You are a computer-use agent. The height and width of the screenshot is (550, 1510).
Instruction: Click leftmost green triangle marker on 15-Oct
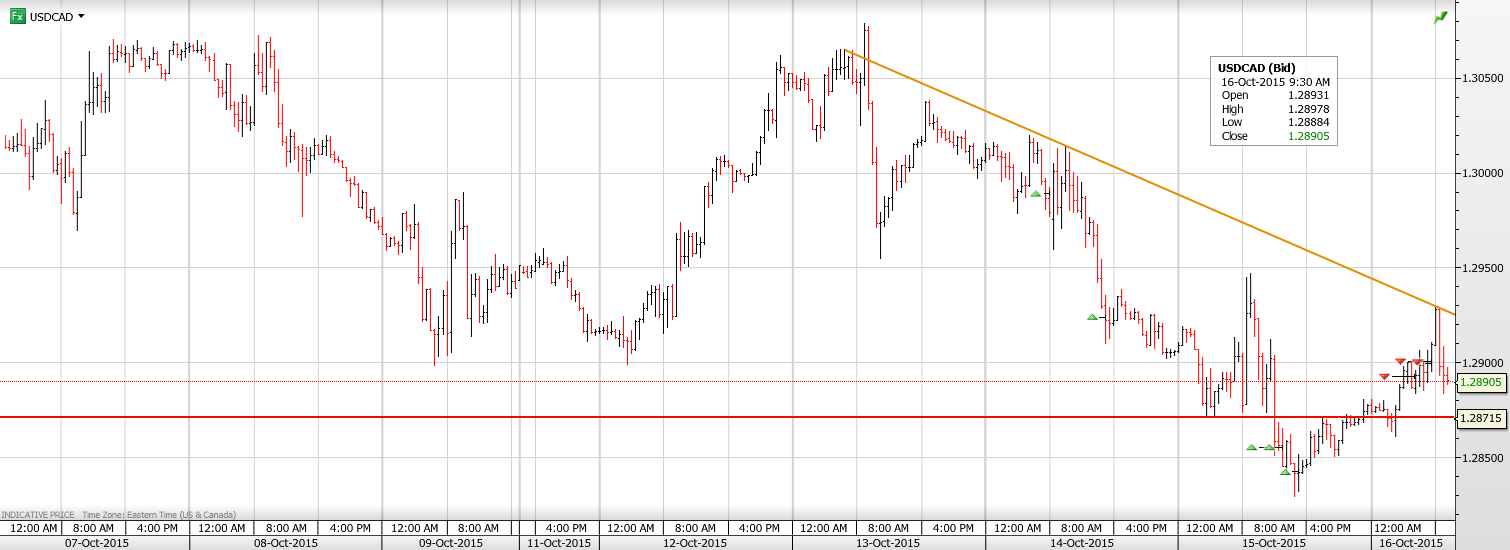click(1252, 447)
